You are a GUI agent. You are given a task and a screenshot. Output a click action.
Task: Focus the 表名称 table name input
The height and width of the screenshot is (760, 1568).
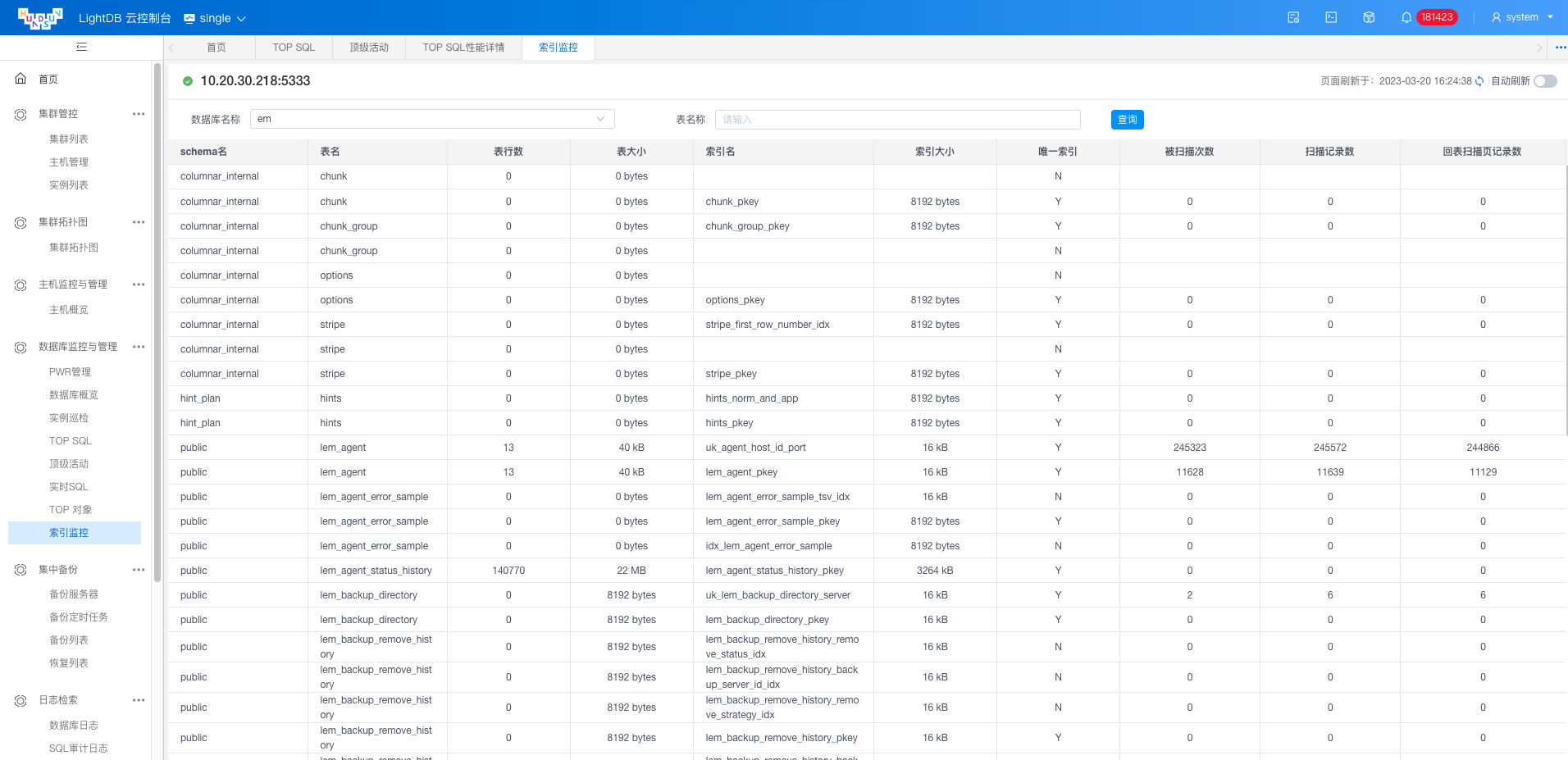tap(898, 120)
